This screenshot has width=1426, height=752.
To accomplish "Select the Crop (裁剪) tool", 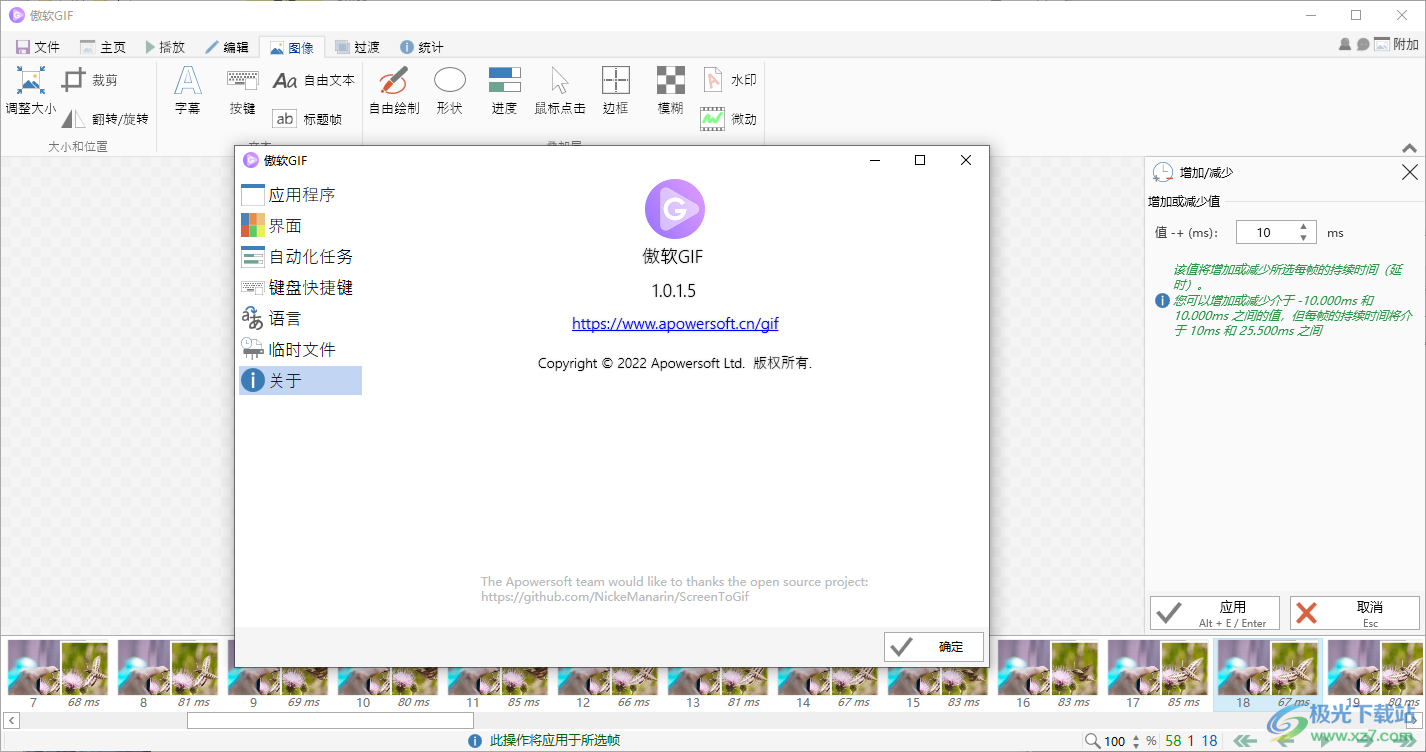I will (x=90, y=80).
